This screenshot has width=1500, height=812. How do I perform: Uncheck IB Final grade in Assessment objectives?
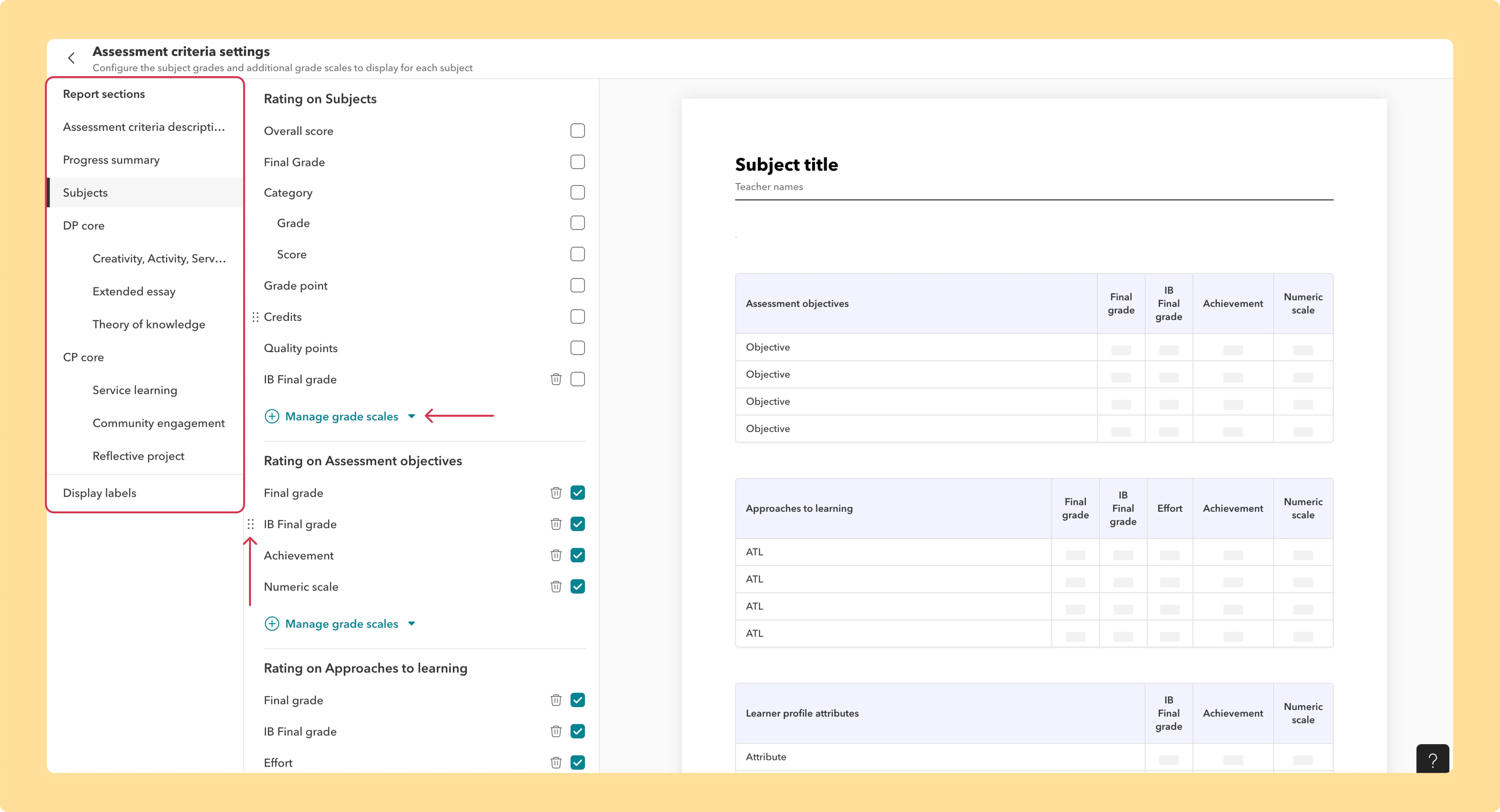[578, 524]
